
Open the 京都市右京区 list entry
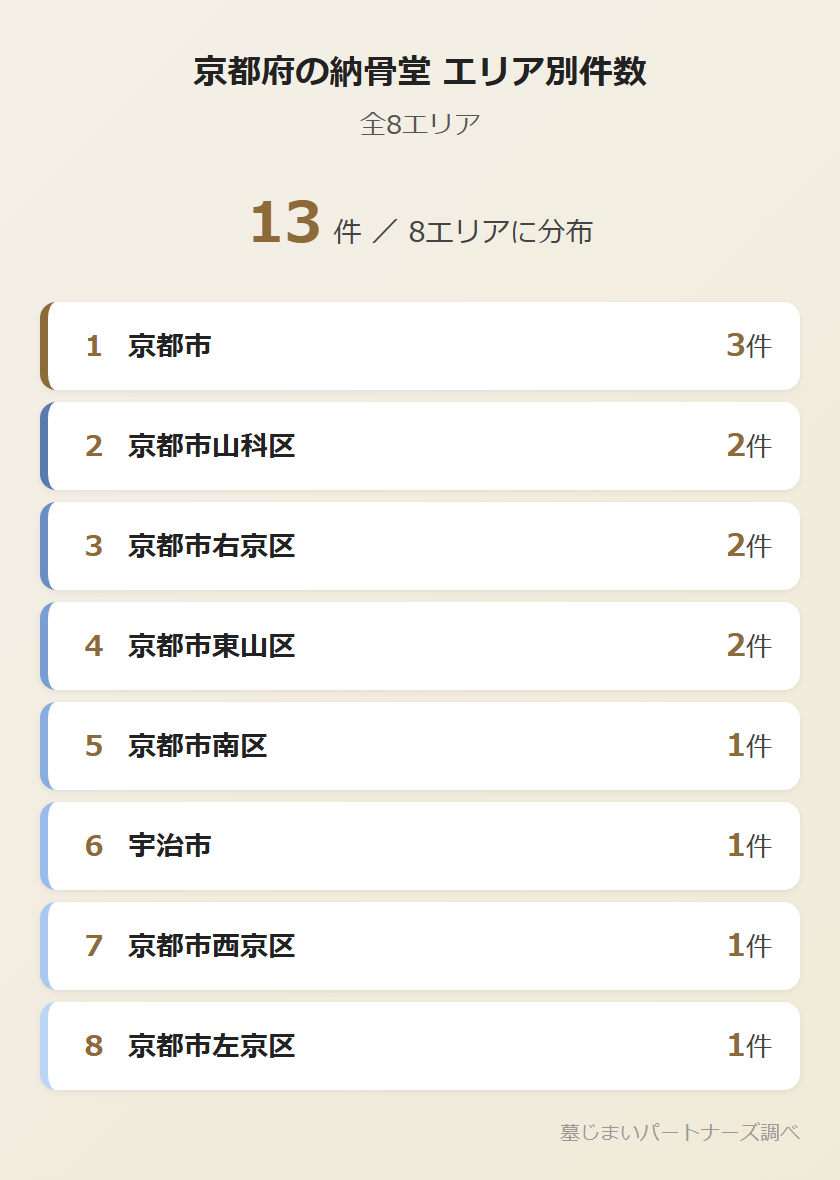(420, 546)
